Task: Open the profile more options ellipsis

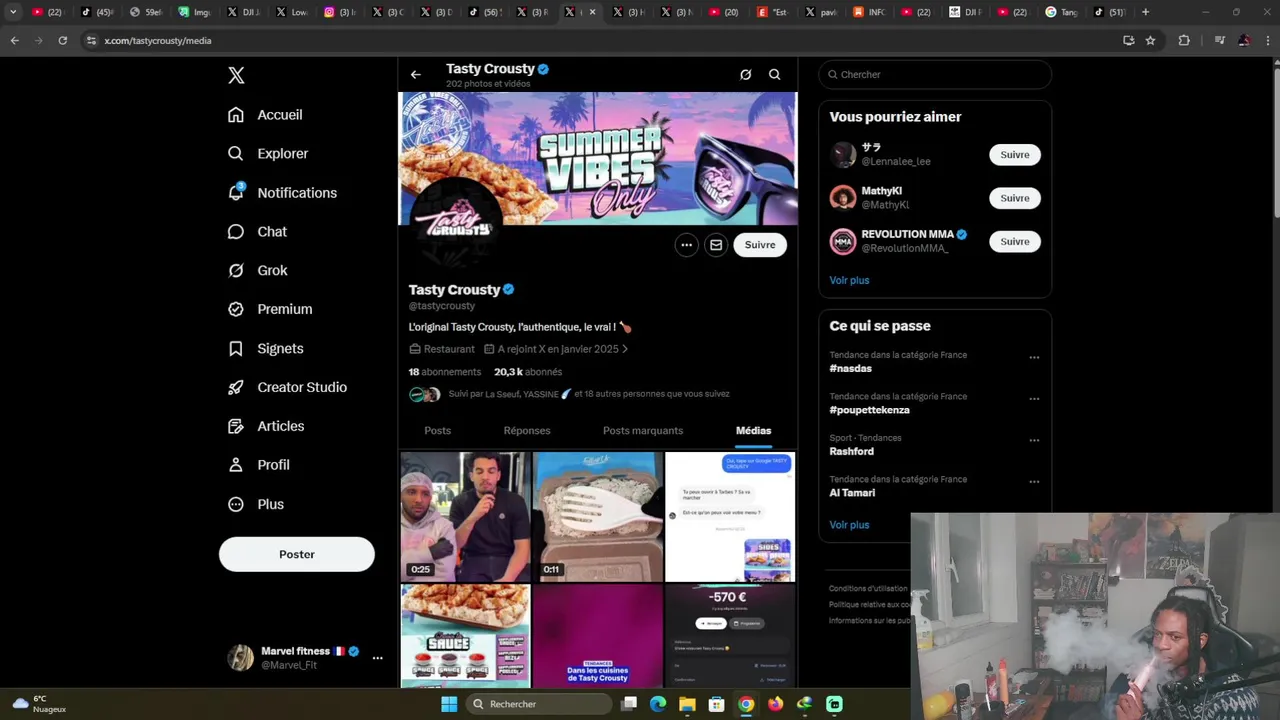Action: tap(686, 245)
